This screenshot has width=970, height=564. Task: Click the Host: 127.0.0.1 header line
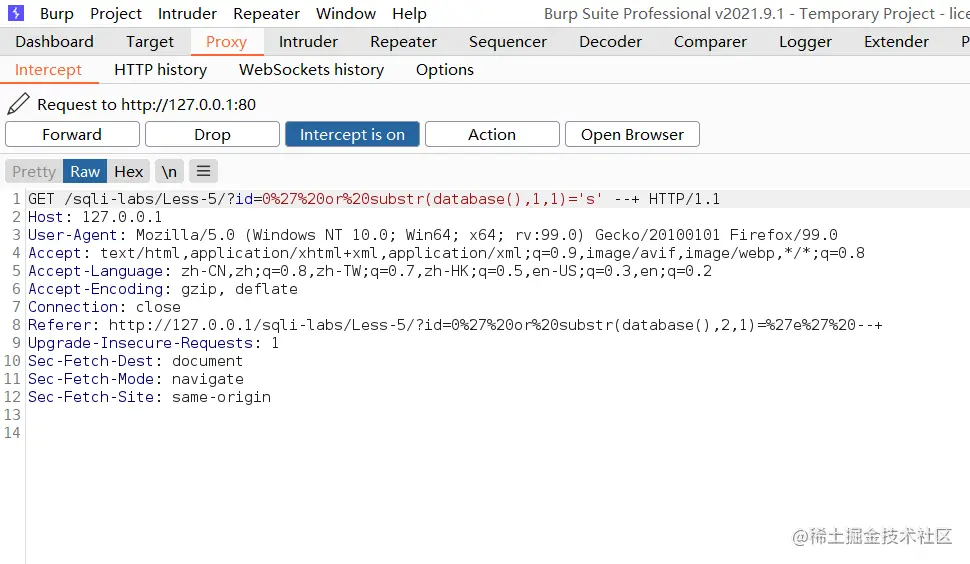pos(95,217)
